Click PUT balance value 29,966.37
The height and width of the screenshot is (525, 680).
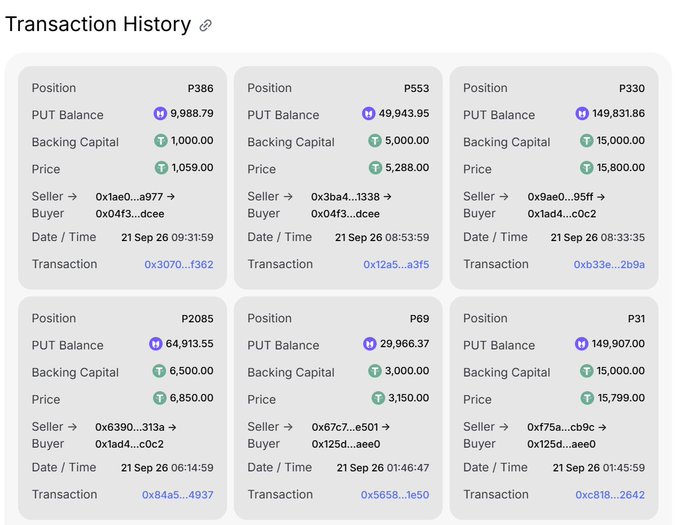coord(405,344)
